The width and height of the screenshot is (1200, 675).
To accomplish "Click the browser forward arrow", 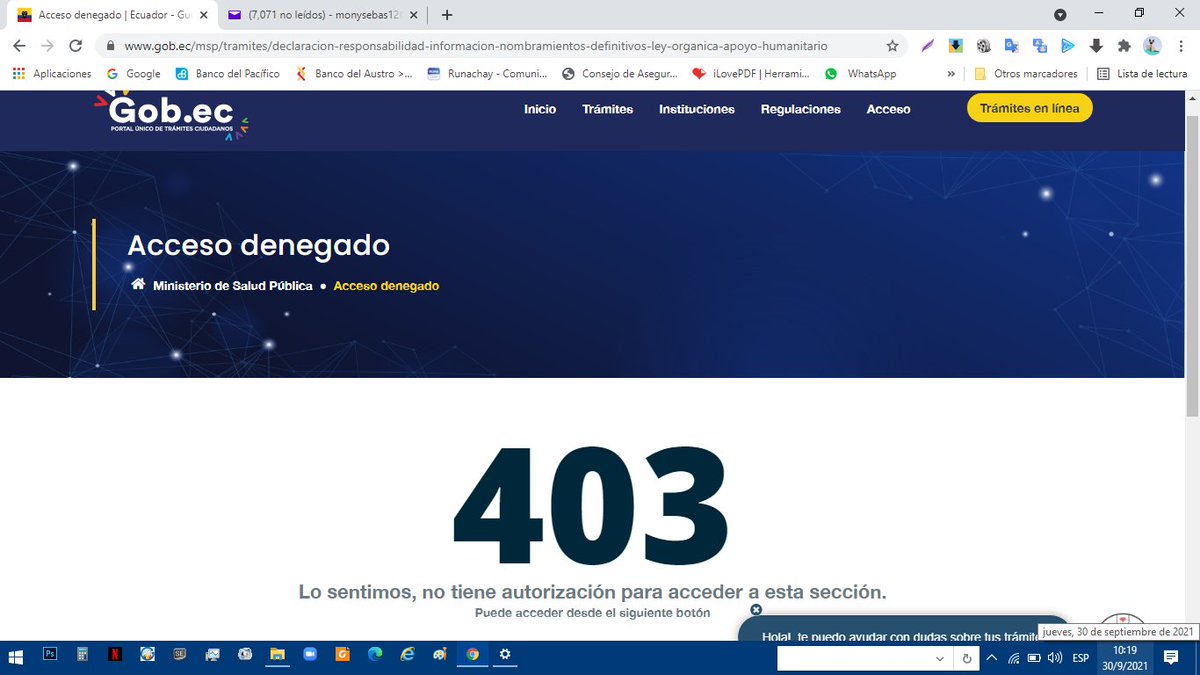I will coord(47,46).
